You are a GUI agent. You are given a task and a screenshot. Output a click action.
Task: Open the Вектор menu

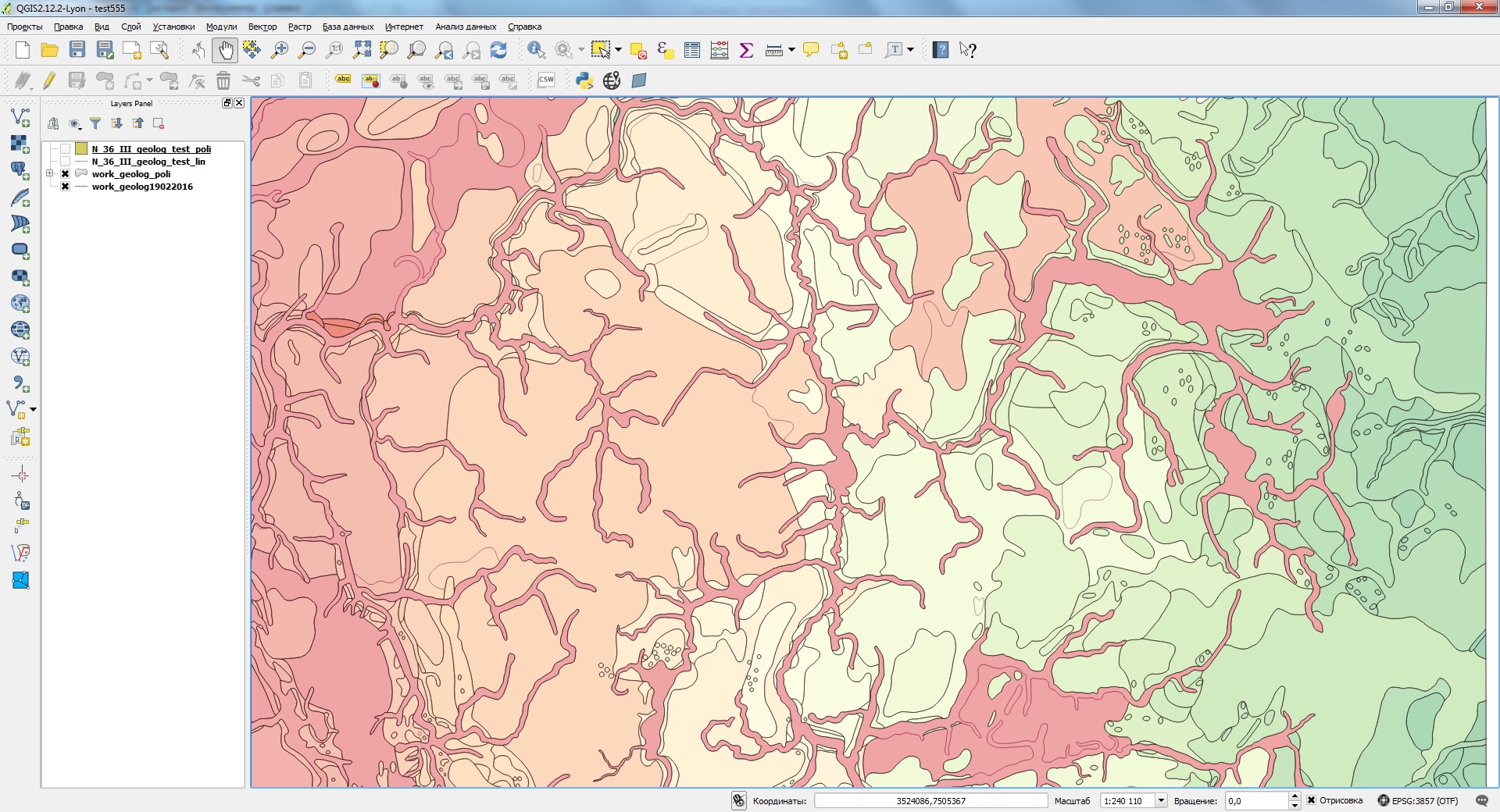tap(262, 26)
